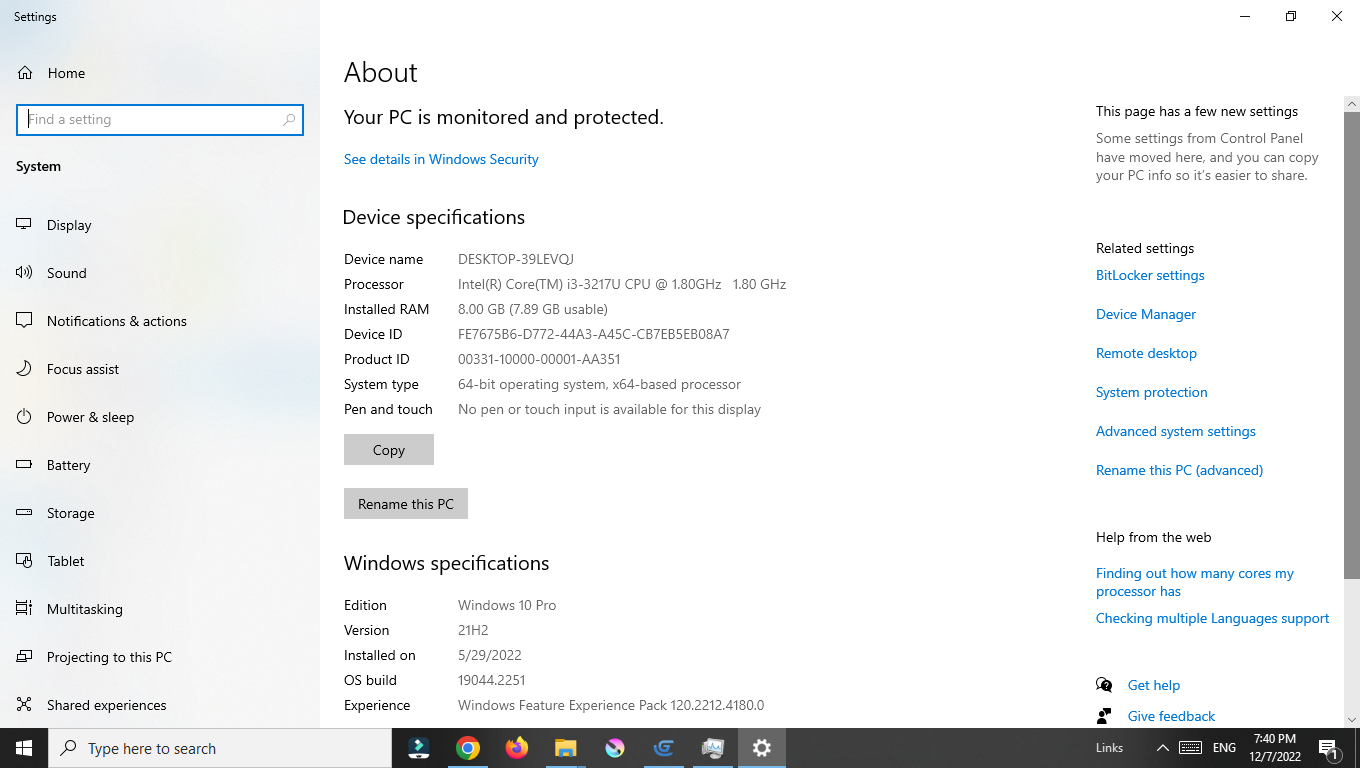Open Power & sleep settings
The width and height of the screenshot is (1360, 768).
(x=88, y=416)
